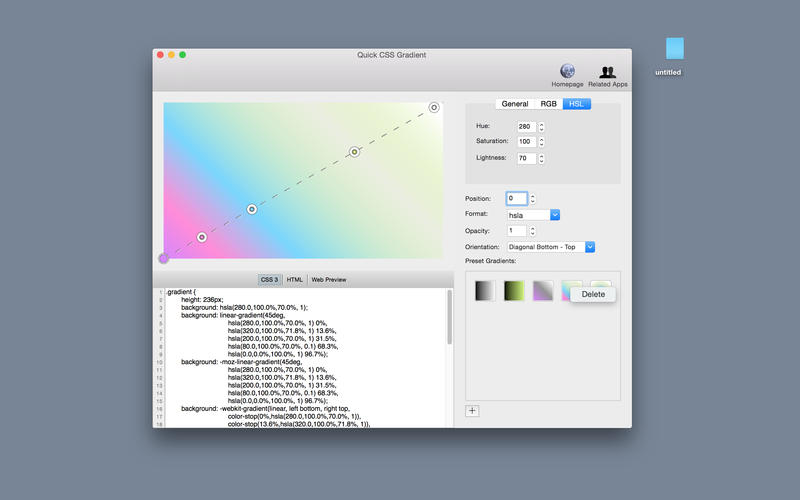This screenshot has width=800, height=500.
Task: Add a new preset gradient with plus button
Action: tap(472, 411)
